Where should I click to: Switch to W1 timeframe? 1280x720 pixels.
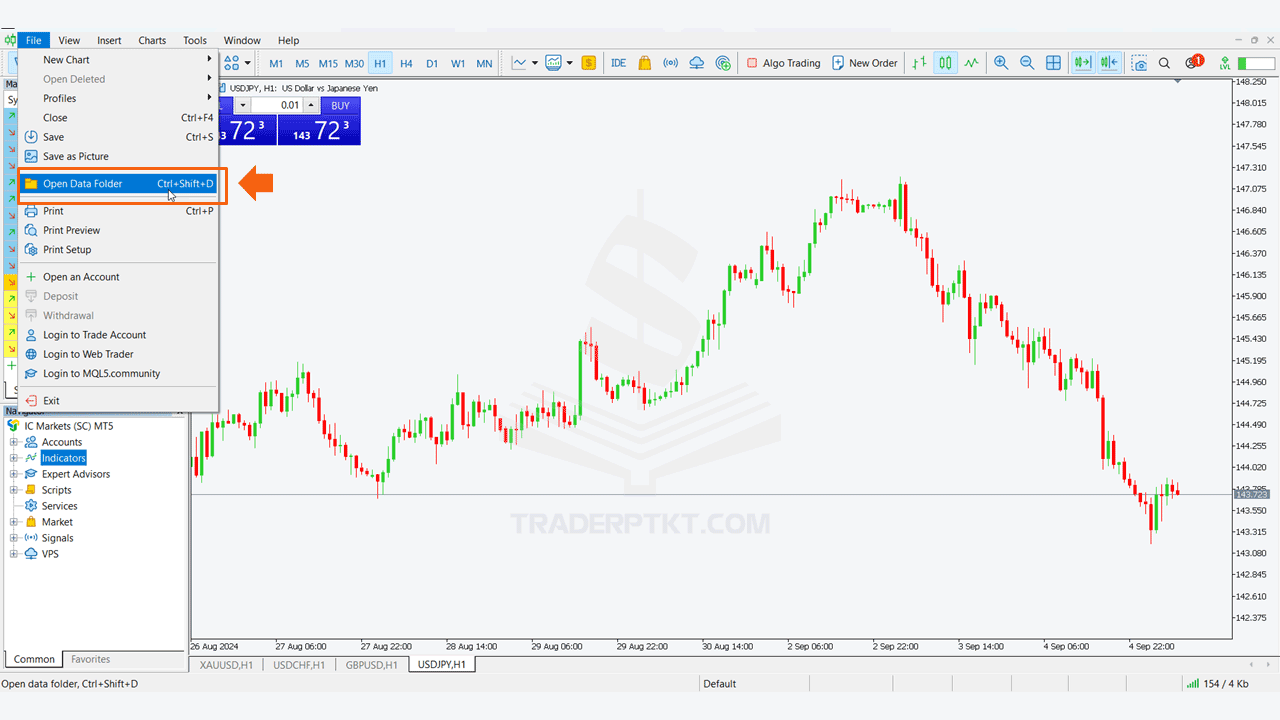pos(458,63)
